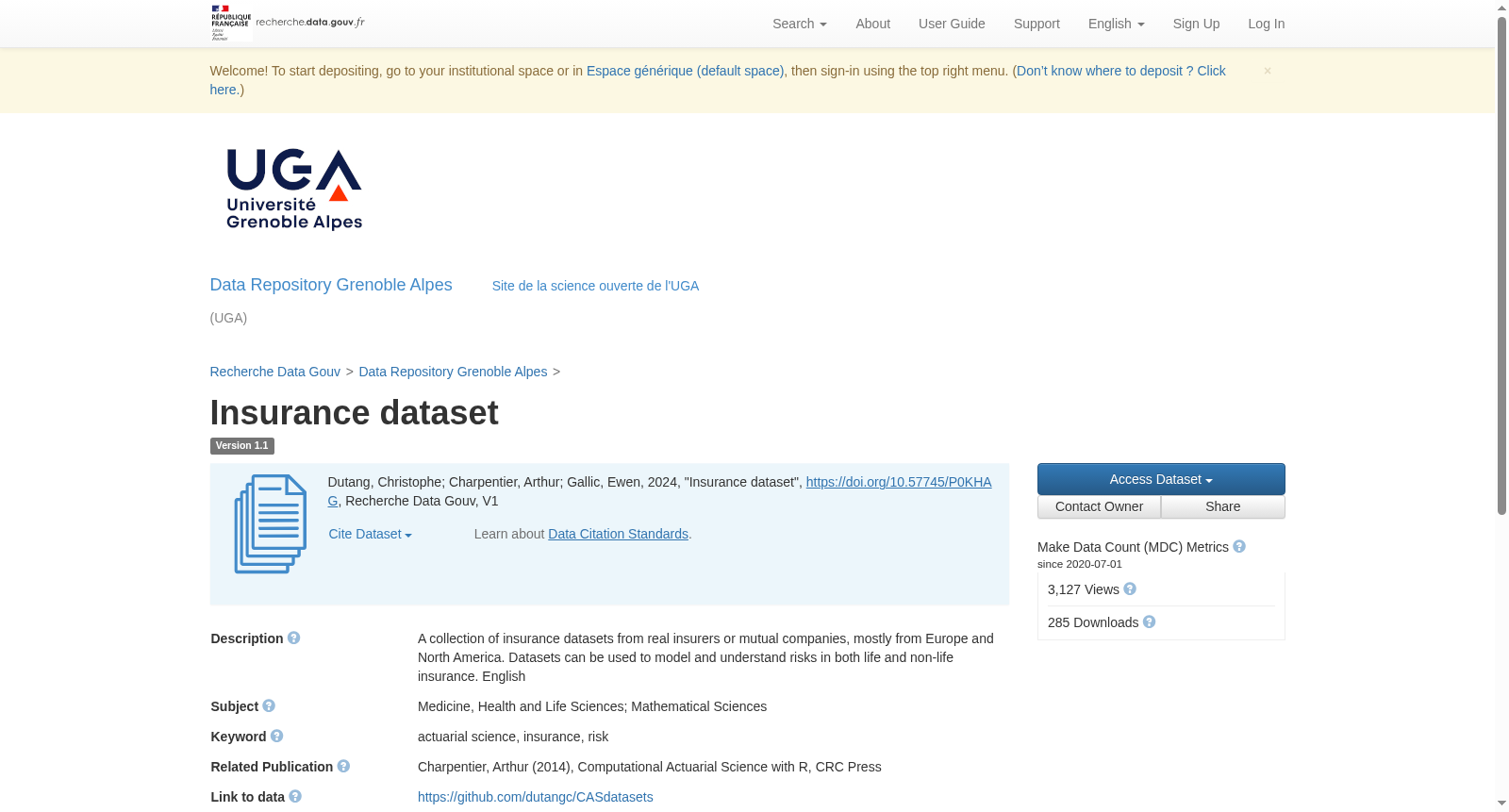1509x812 pixels.
Task: Show Make Data Count Metrics help icon
Action: click(1239, 547)
